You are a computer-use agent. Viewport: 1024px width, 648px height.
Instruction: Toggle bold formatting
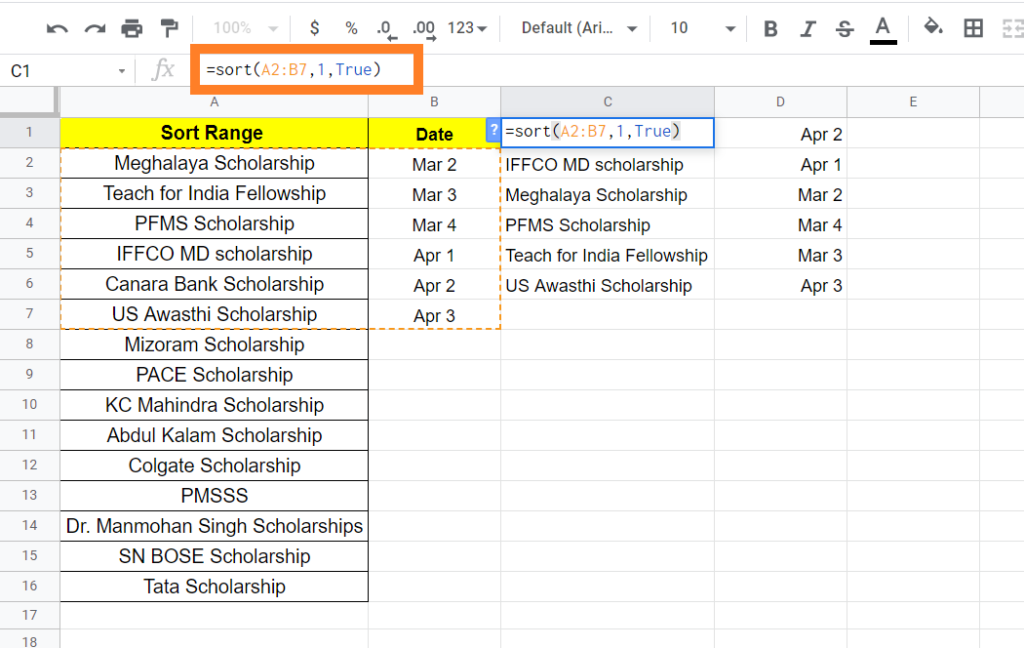click(770, 28)
